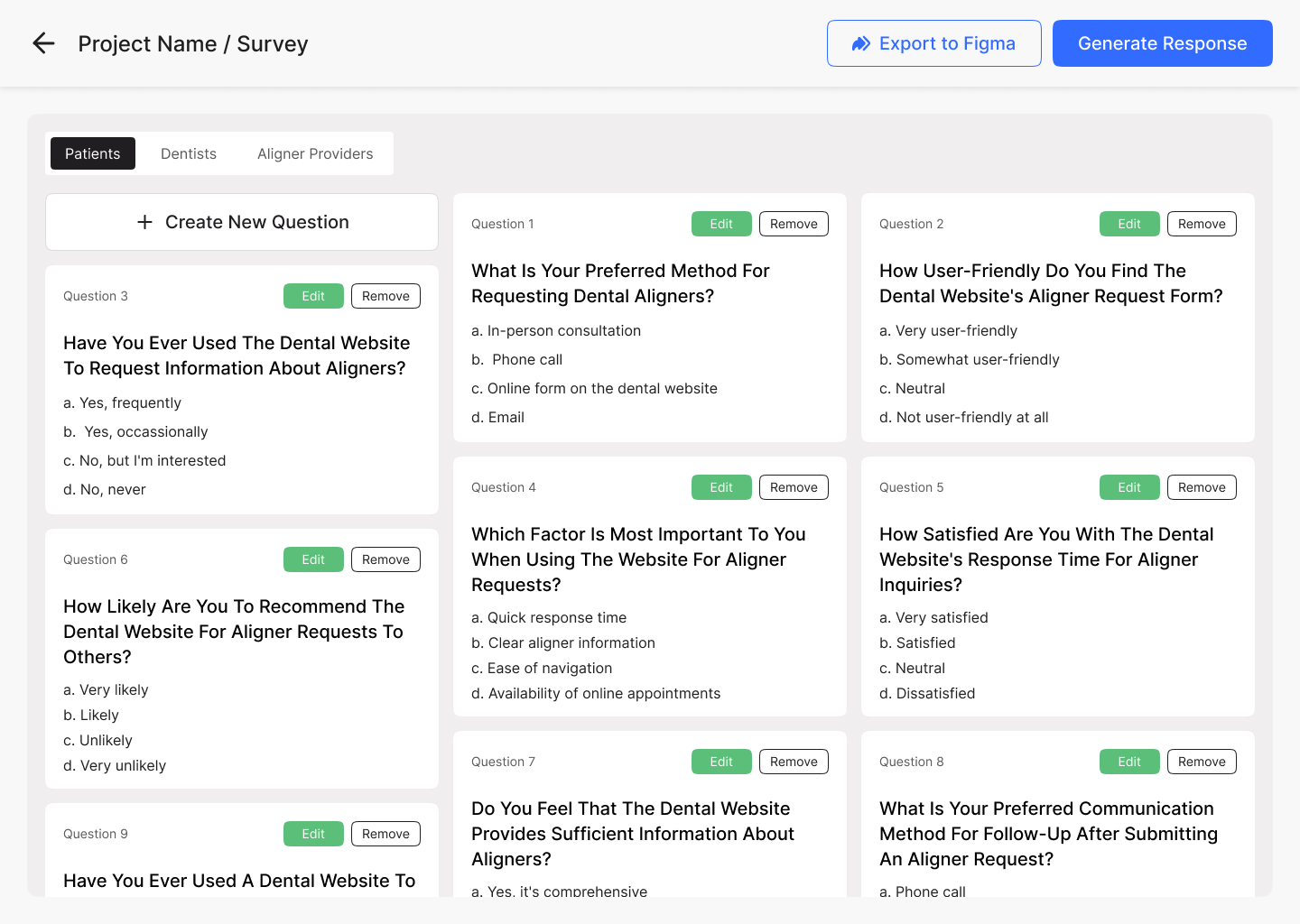Export survey to Figma
This screenshot has height=924, width=1300.
[933, 43]
